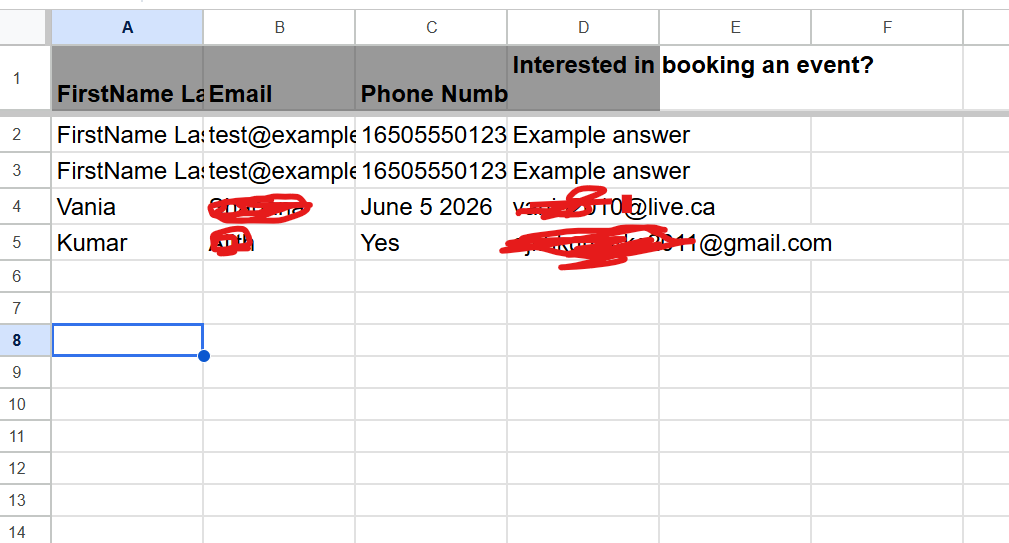Select column C header
The image size is (1009, 543).
click(x=431, y=28)
